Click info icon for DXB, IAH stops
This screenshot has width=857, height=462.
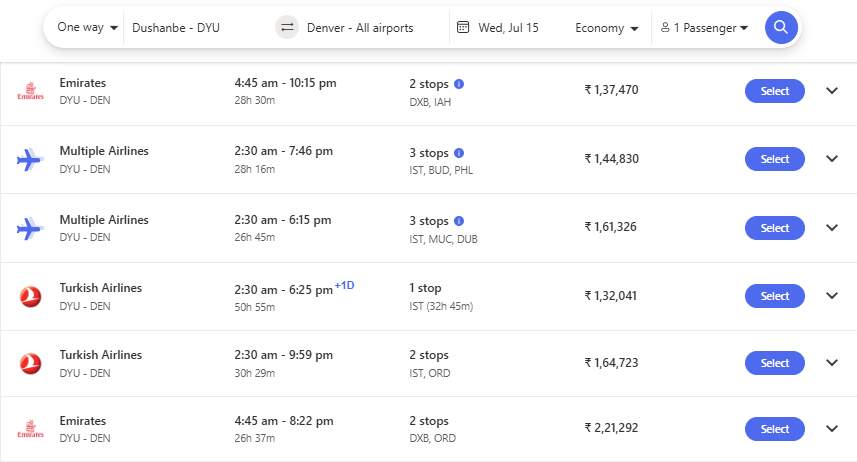(x=459, y=84)
